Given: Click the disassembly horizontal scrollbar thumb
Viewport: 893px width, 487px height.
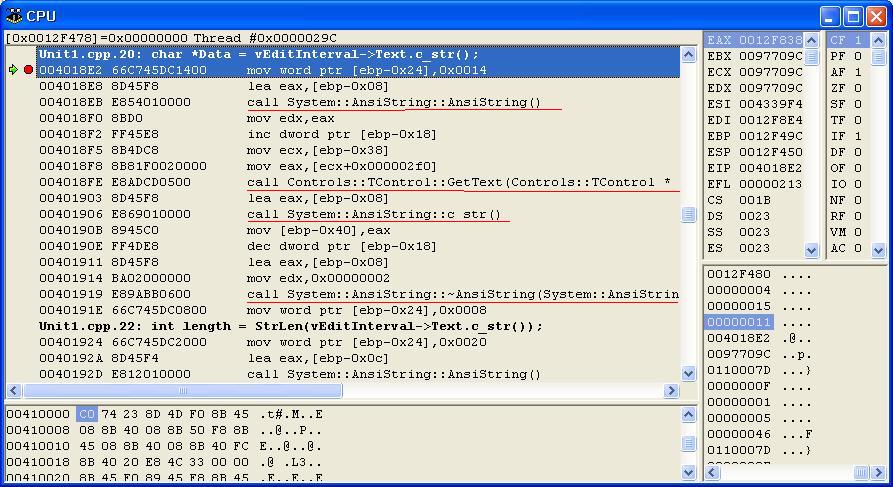Looking at the screenshot, I should click(182, 391).
